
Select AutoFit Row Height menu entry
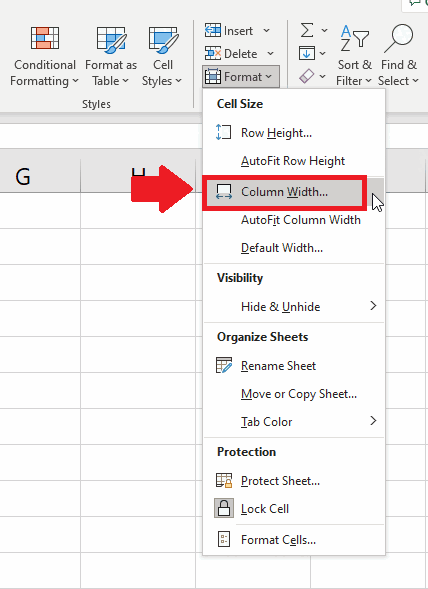(x=294, y=161)
